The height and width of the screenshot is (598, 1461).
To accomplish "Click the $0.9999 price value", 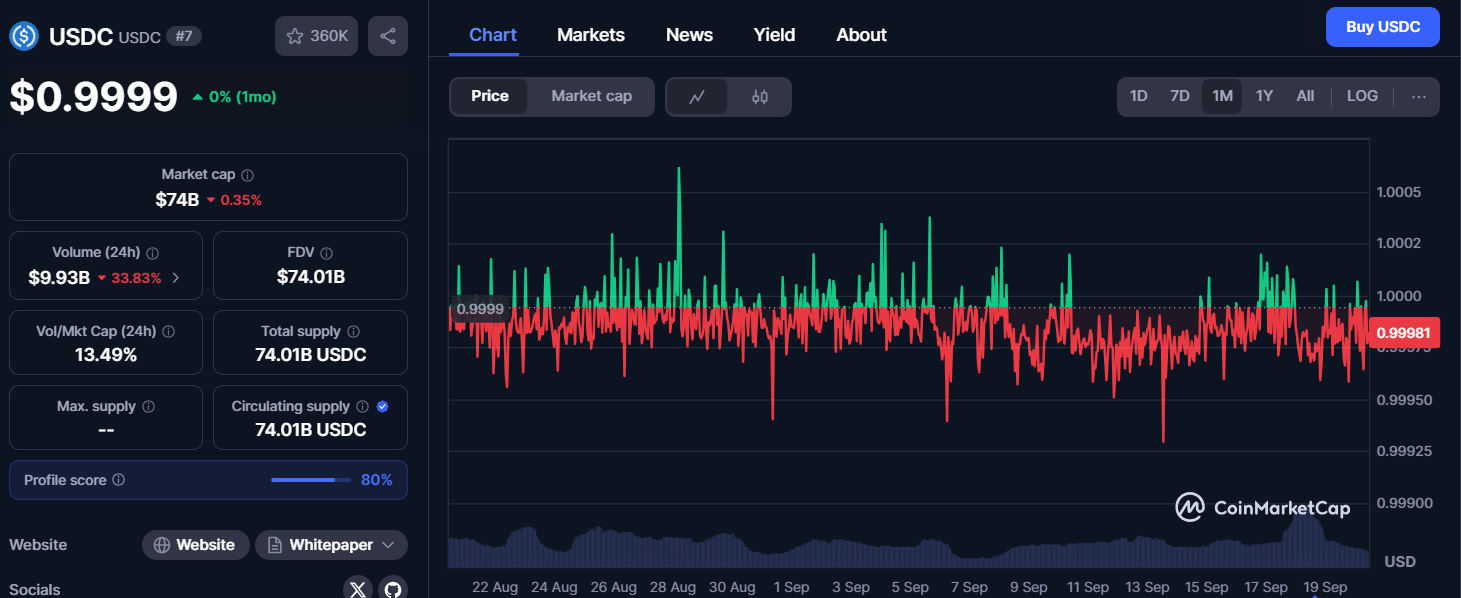I will click(94, 97).
